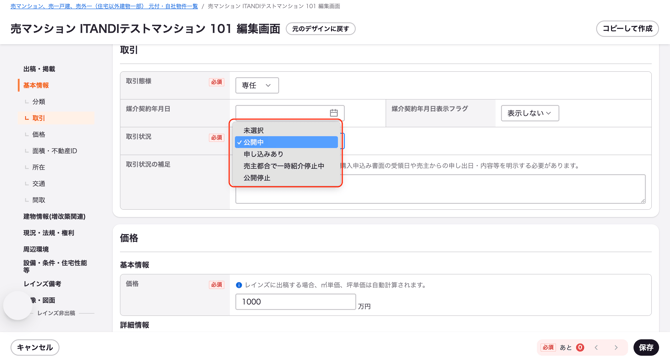
Task: Jump to 間取 section in sidebar
Action: click(38, 200)
